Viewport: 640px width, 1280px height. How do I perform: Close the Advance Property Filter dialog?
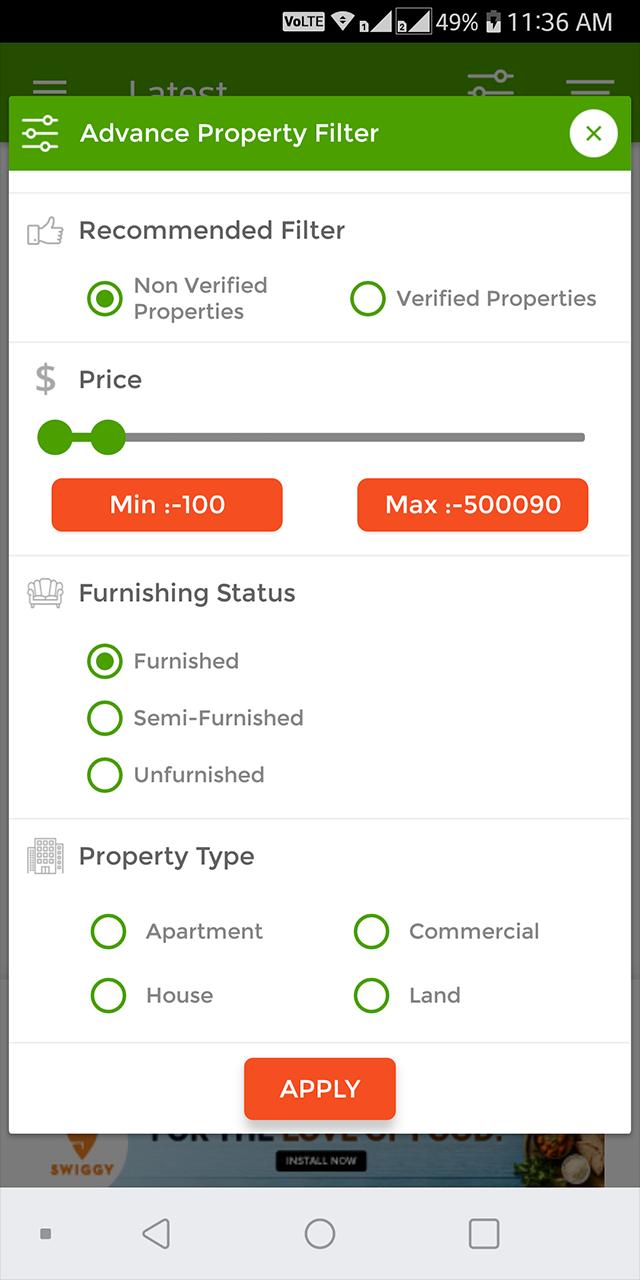tap(593, 133)
